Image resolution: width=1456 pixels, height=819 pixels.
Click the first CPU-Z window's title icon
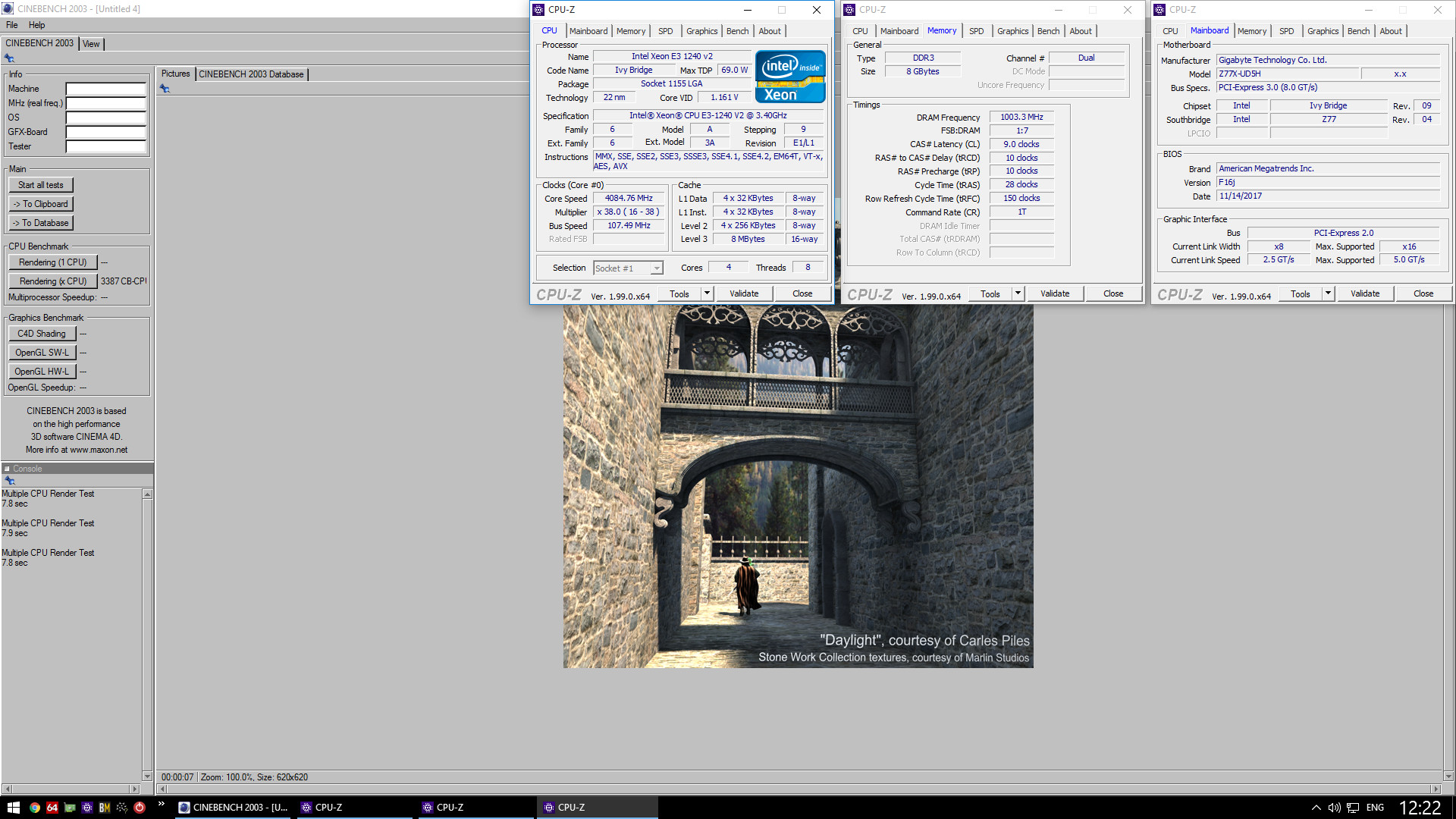click(x=538, y=10)
